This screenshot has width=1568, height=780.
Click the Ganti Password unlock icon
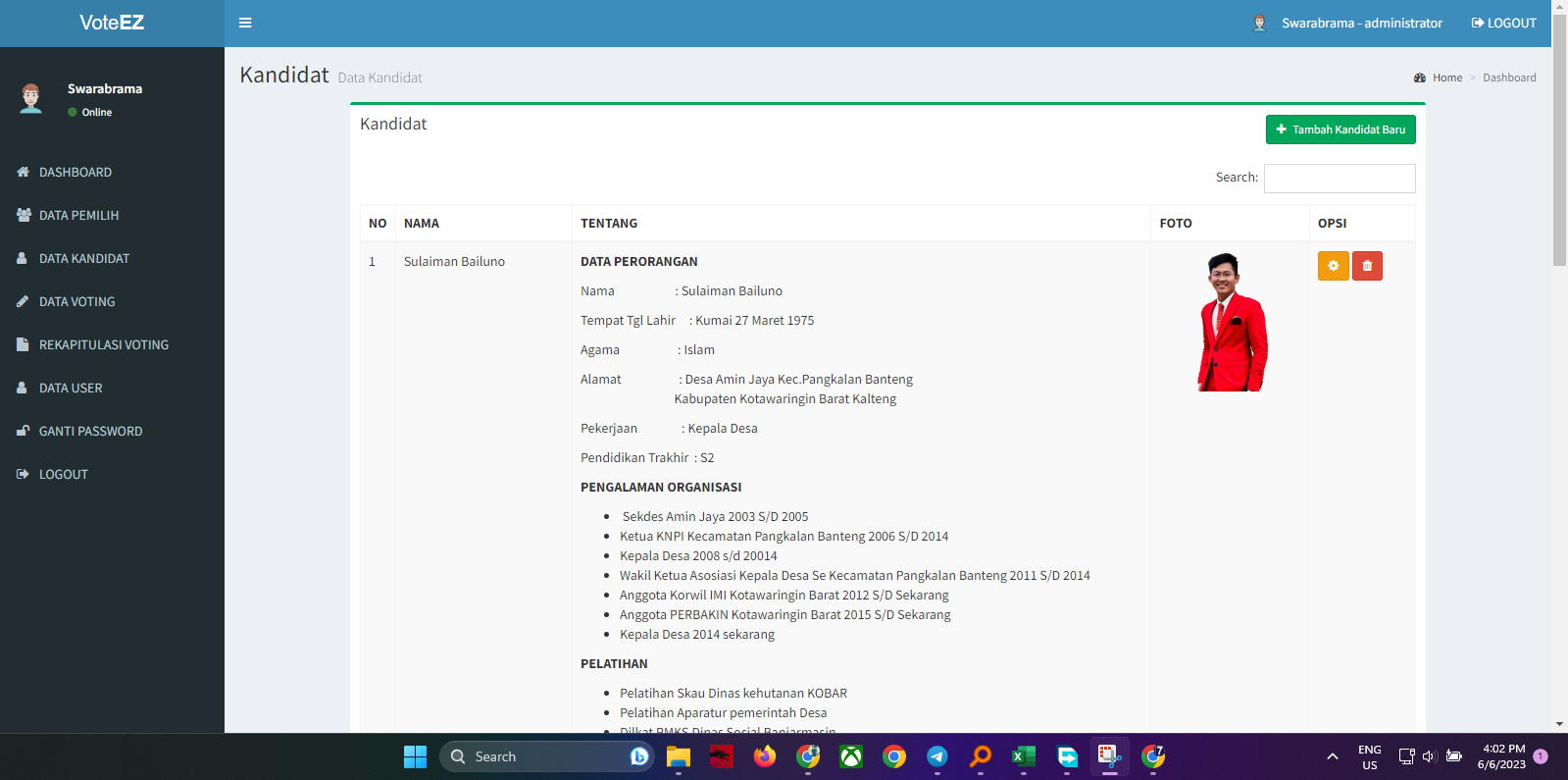click(24, 431)
